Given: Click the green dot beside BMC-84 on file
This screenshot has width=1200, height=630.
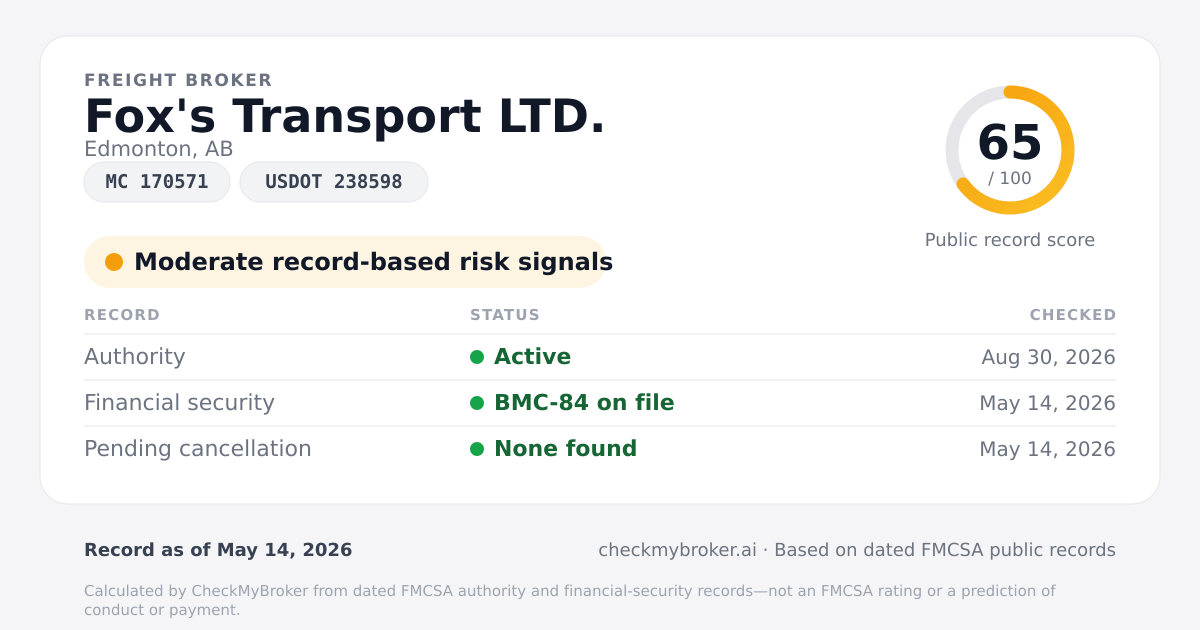Looking at the screenshot, I should click(x=477, y=403).
